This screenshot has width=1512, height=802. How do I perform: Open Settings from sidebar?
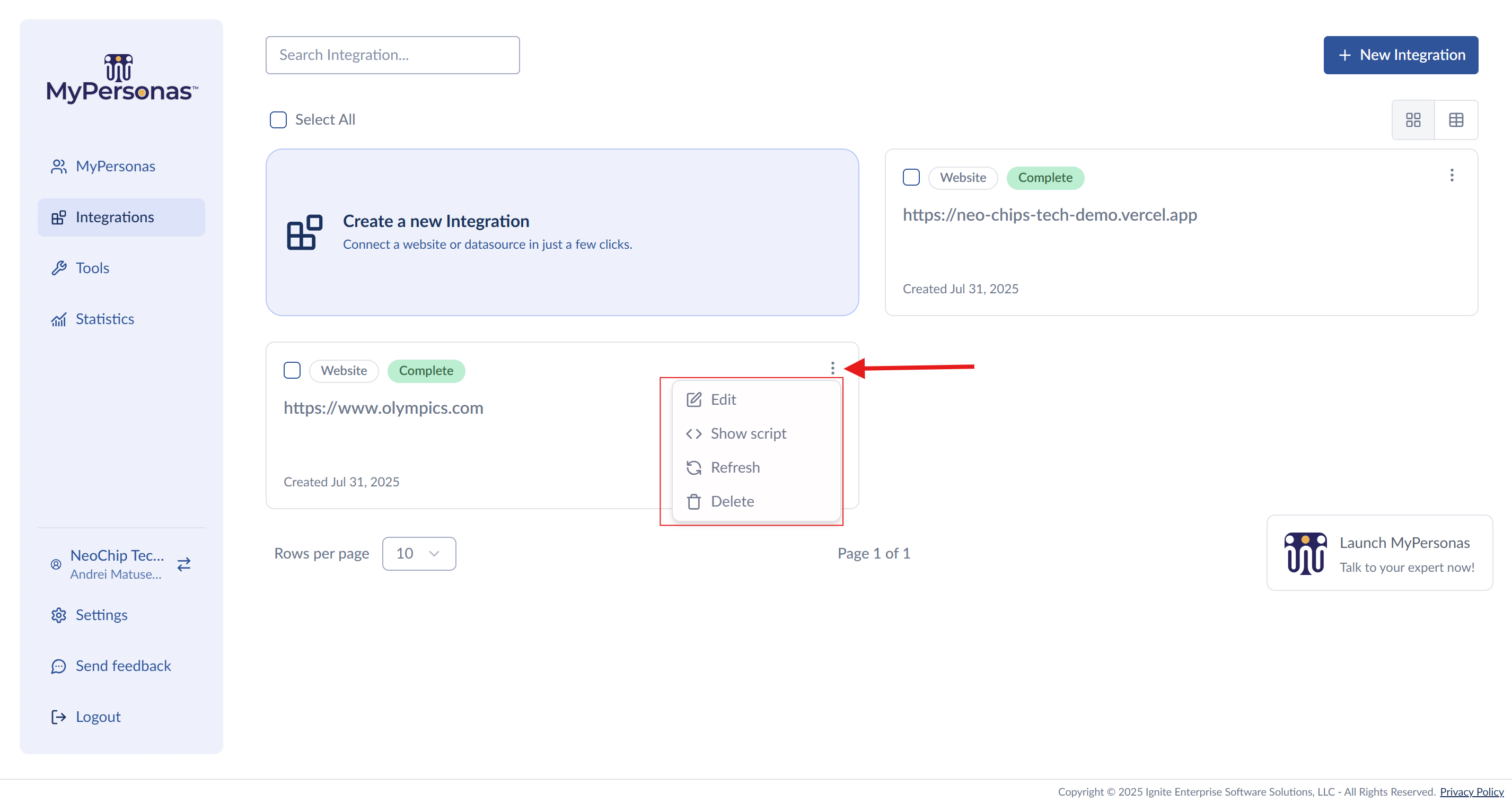(121, 615)
